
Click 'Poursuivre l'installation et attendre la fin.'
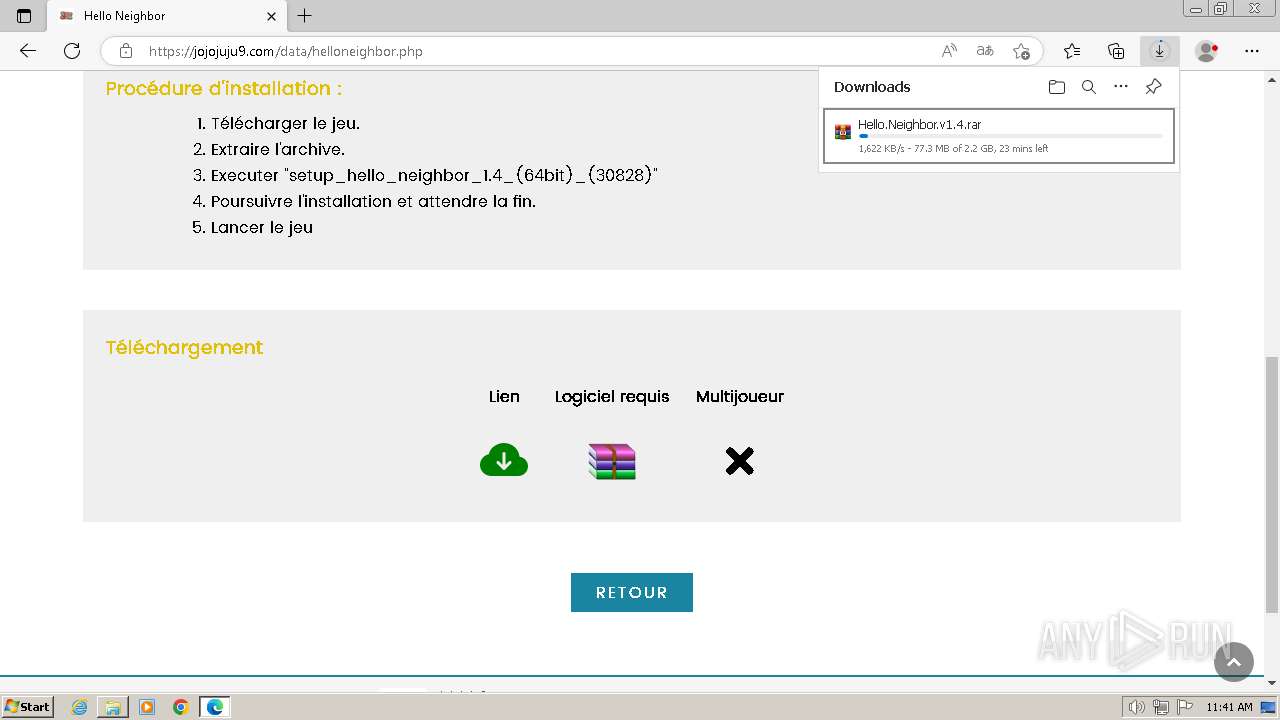pos(373,201)
